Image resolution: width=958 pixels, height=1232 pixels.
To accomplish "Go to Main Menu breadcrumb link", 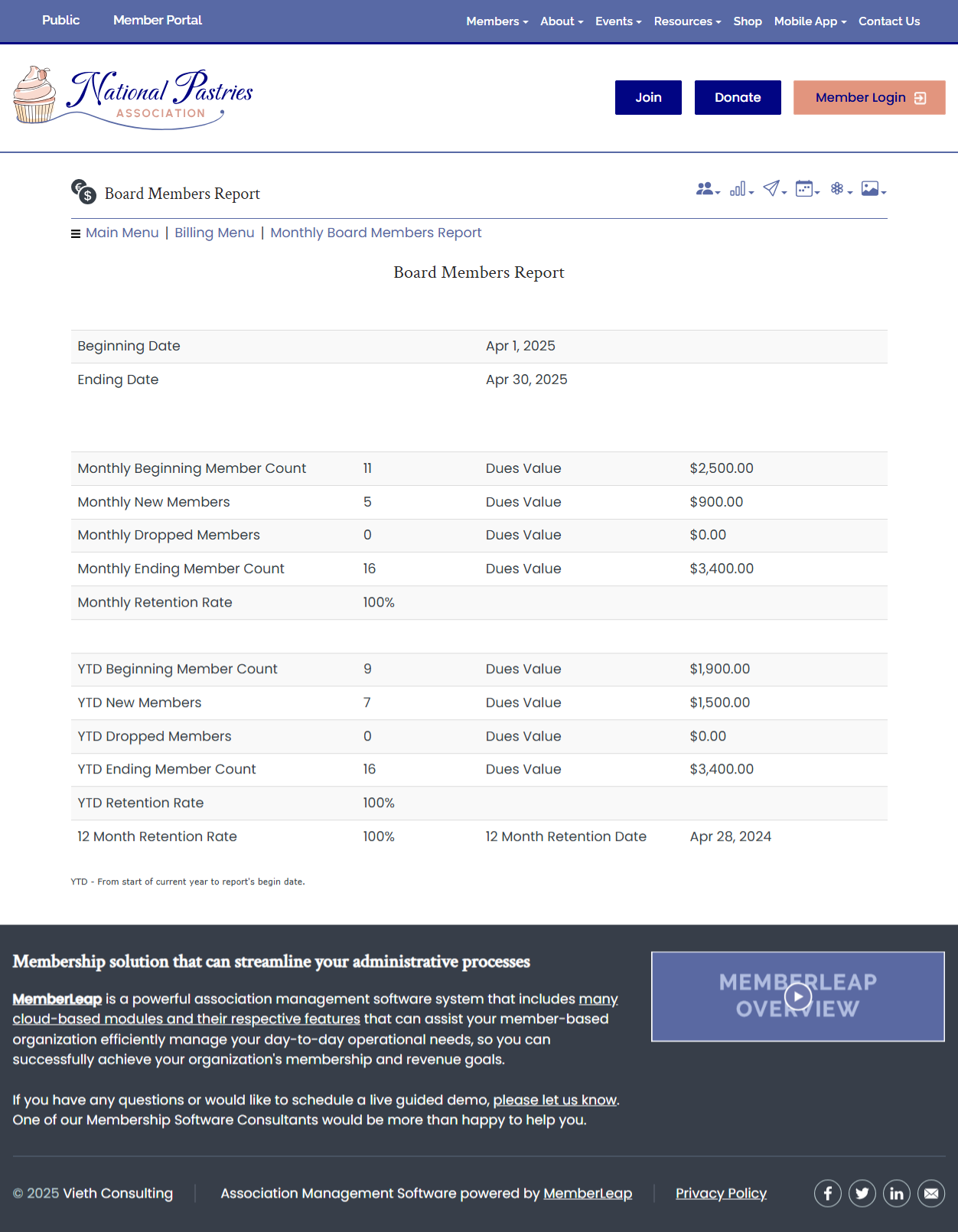I will coord(122,233).
